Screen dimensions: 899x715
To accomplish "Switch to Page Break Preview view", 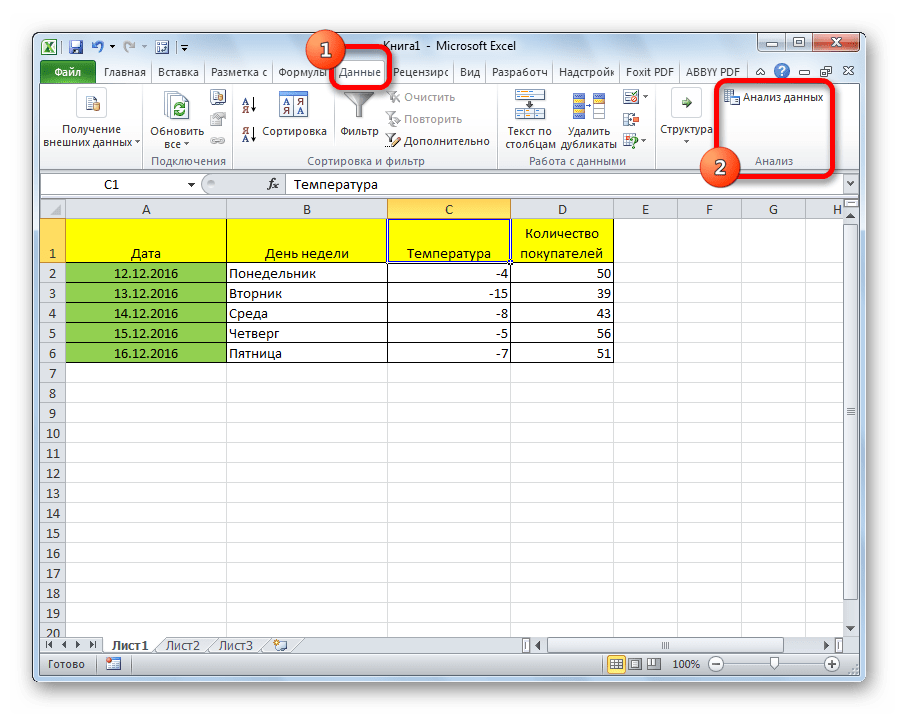I will 655,664.
